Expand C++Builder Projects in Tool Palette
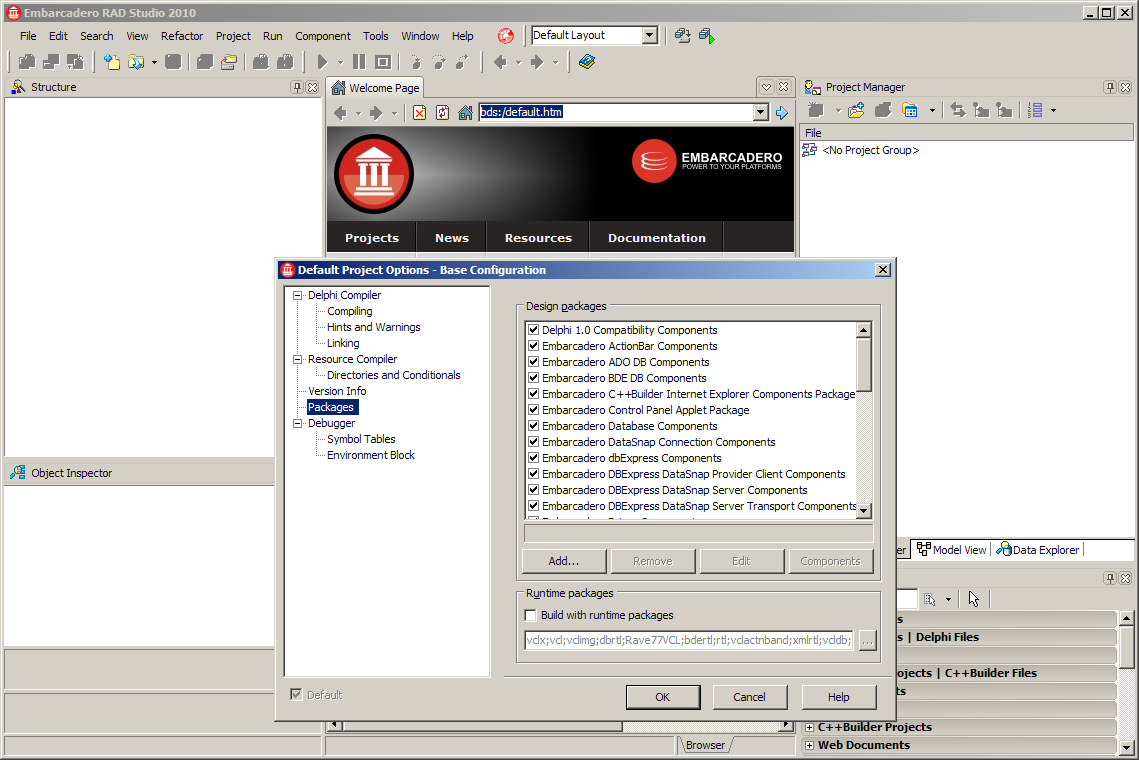This screenshot has width=1139, height=760. (809, 727)
